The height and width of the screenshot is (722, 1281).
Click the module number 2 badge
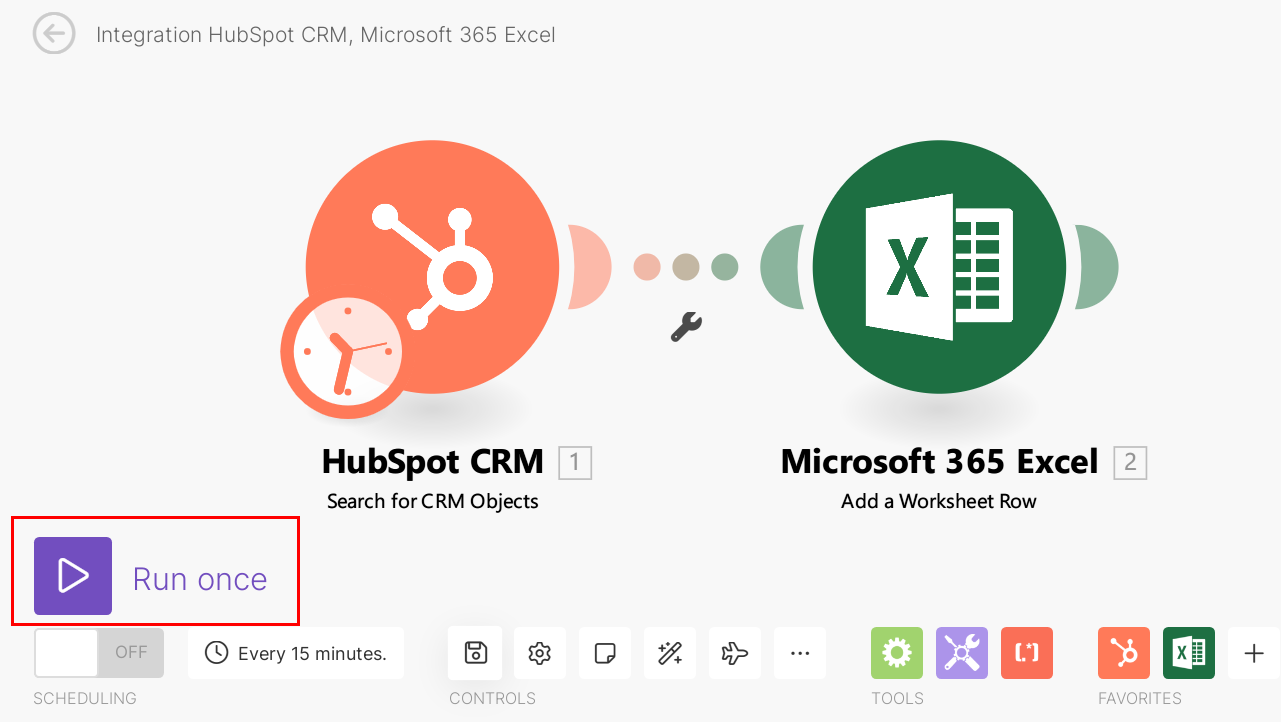tap(1130, 462)
